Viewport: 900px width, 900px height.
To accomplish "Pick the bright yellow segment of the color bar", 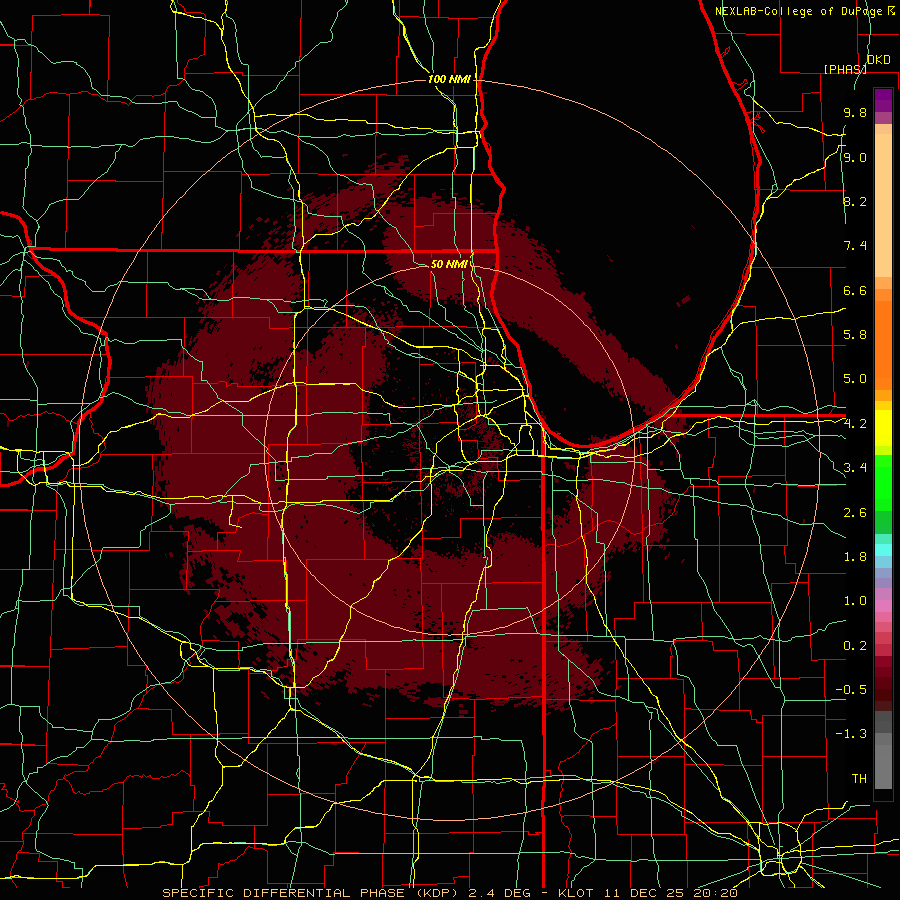I will pyautogui.click(x=883, y=428).
